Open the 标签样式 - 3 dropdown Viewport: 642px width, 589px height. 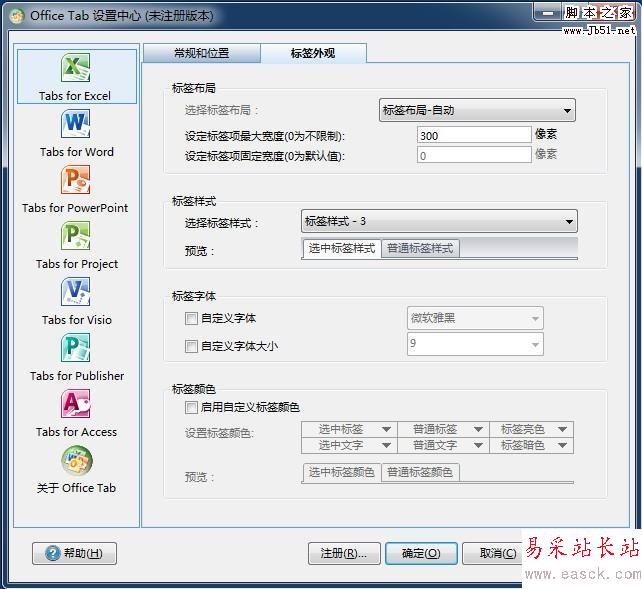(439, 221)
